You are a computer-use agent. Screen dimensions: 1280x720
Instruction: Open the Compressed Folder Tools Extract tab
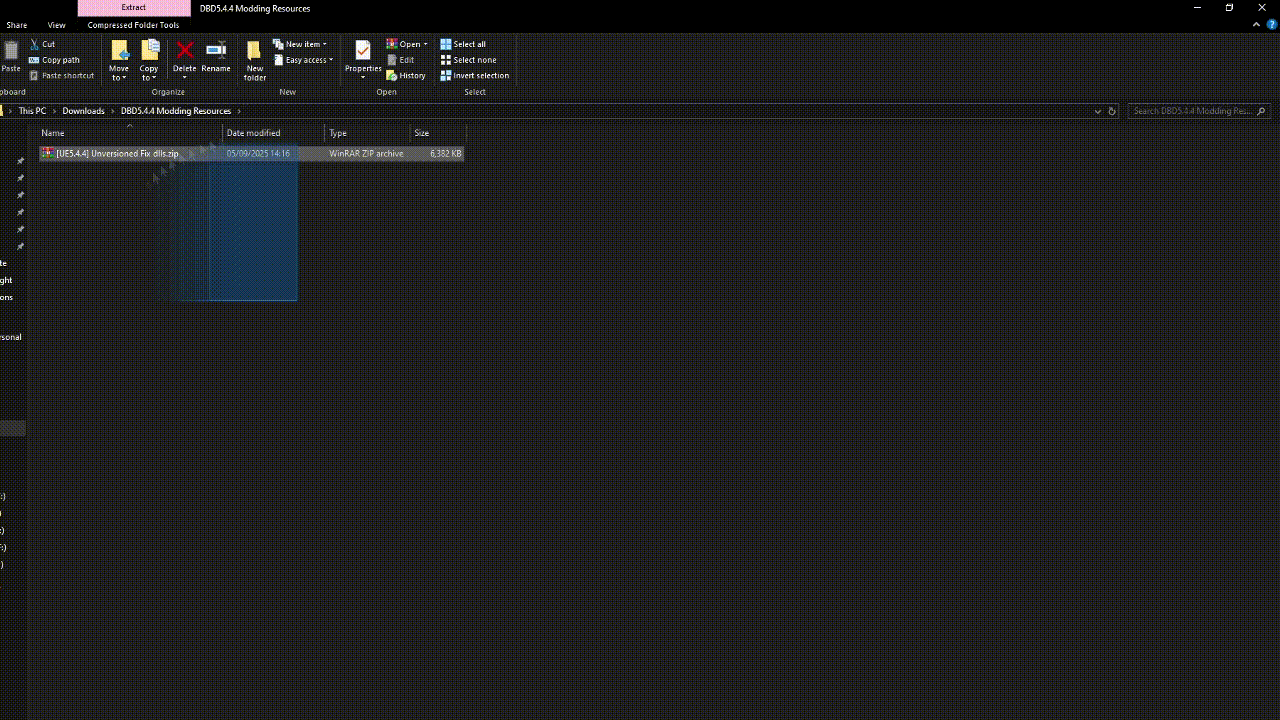(133, 7)
